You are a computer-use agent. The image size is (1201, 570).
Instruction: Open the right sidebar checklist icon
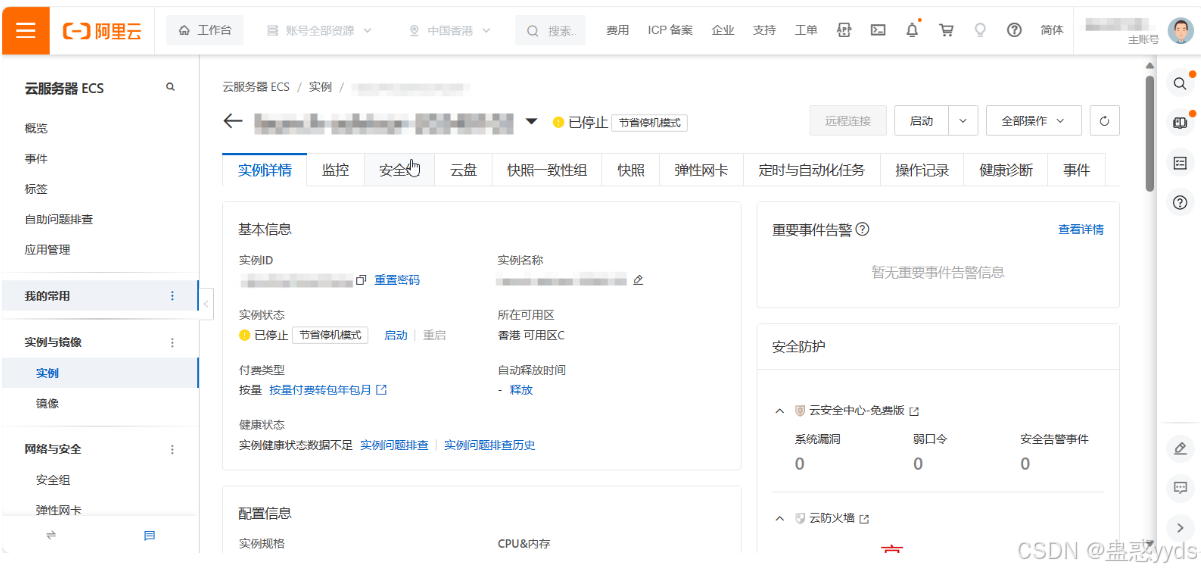[1180, 163]
